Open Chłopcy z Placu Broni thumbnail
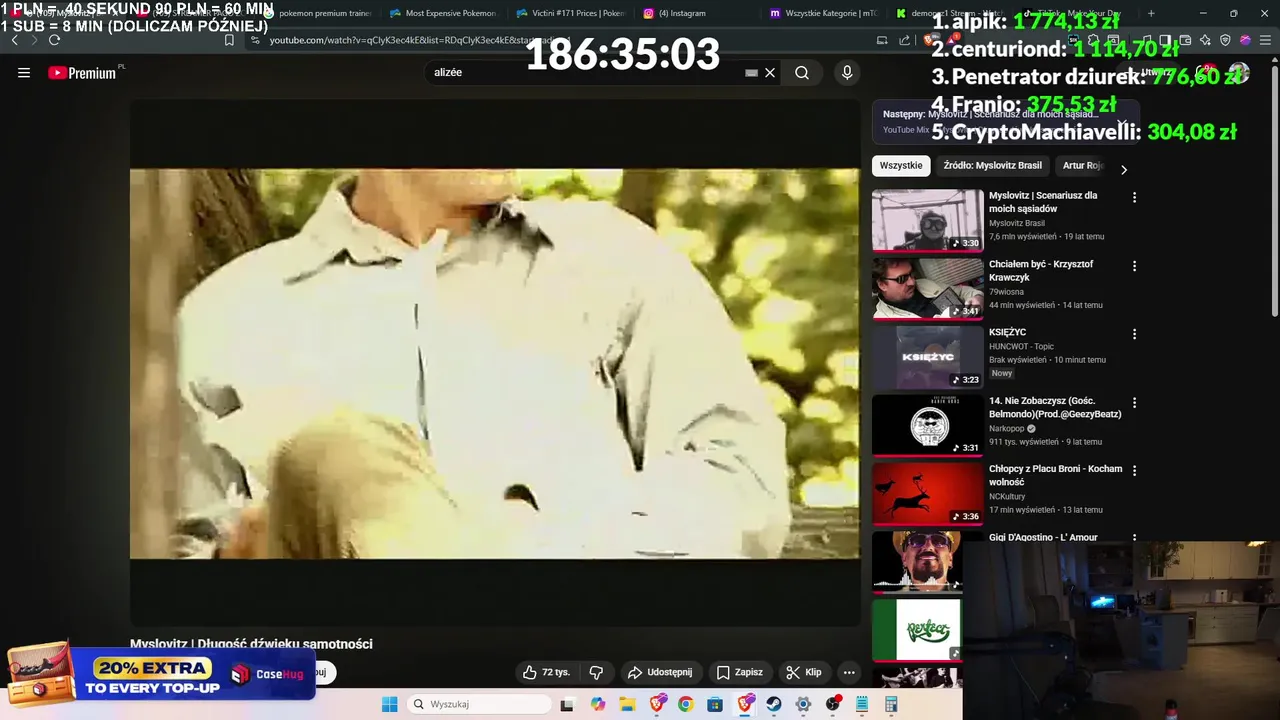Image resolution: width=1280 pixels, height=720 pixels. [x=928, y=493]
